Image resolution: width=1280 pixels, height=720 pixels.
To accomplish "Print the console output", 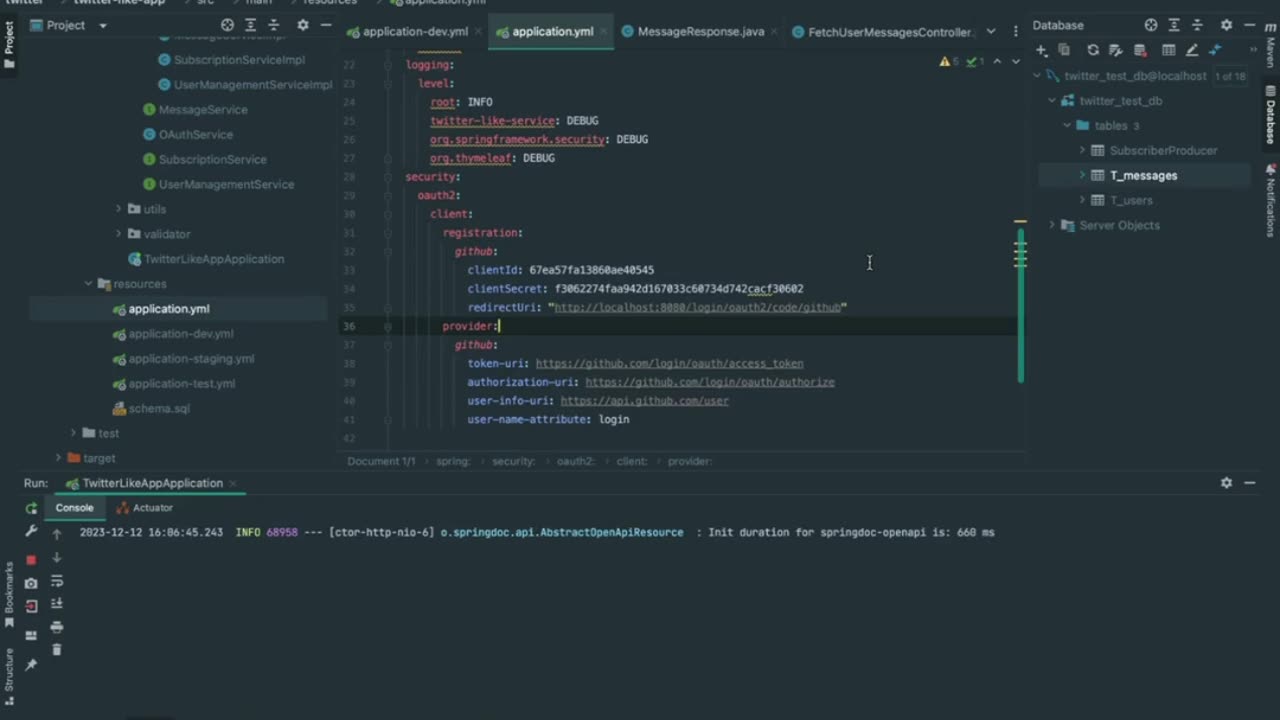I will pyautogui.click(x=57, y=627).
